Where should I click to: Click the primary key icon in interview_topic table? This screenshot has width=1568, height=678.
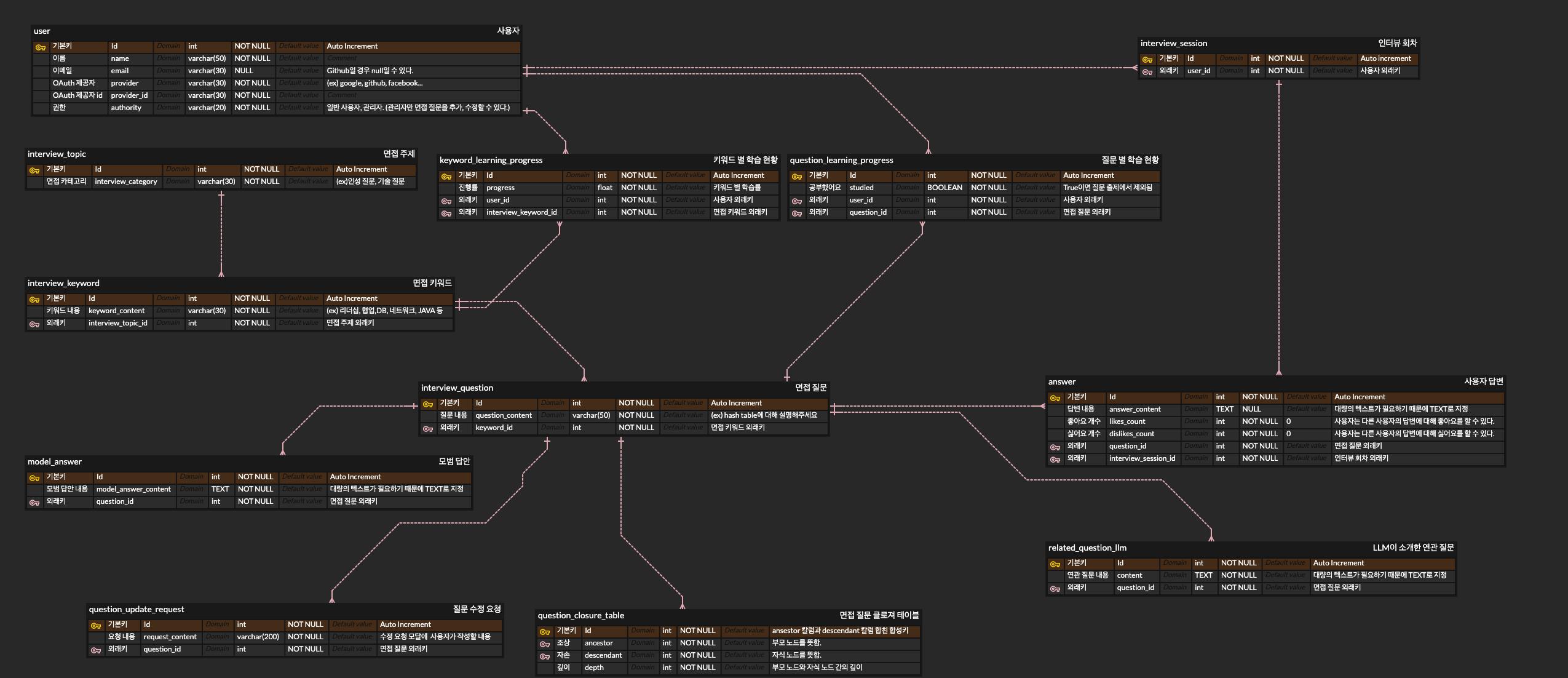tap(34, 170)
